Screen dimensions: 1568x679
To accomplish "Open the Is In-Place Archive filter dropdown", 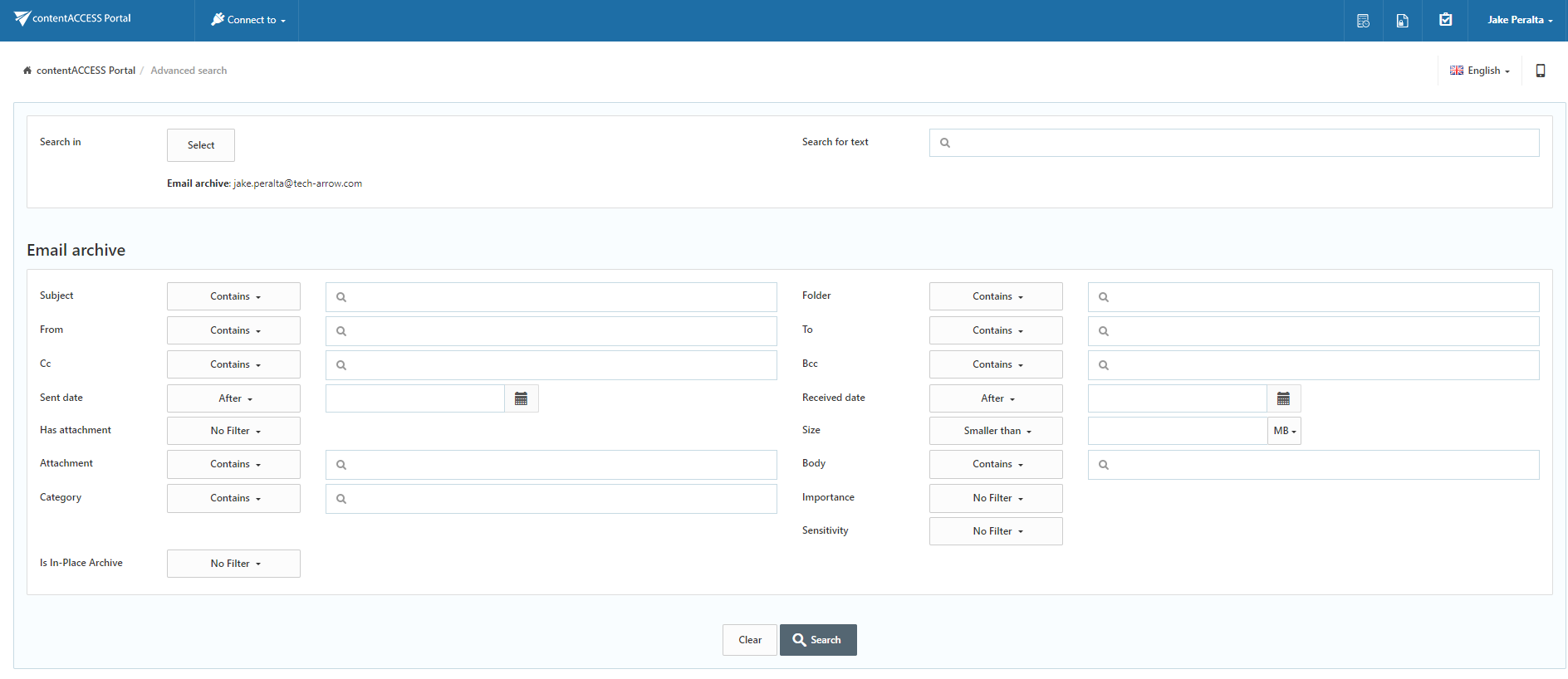I will click(x=233, y=564).
